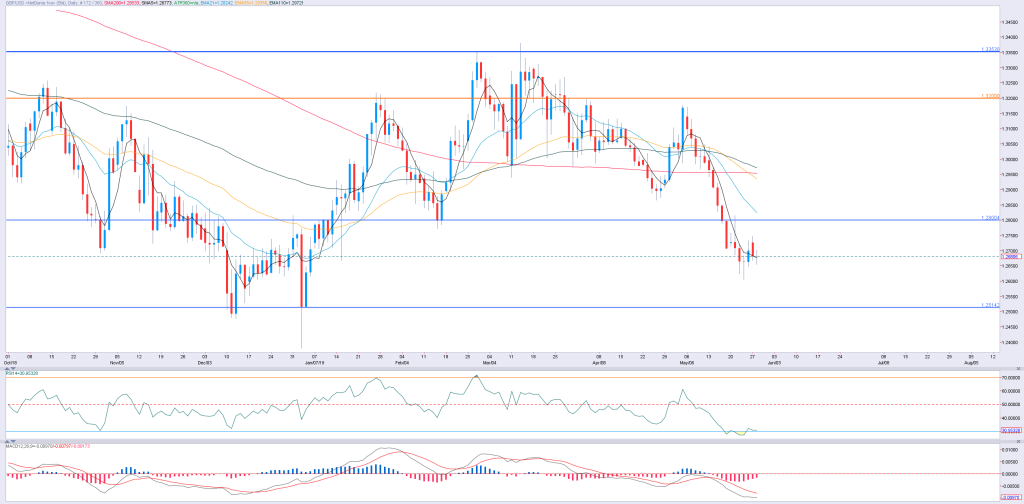This screenshot has width=1024, height=504.
Task: Click the RSI14 indicator label
Action: 22,373
